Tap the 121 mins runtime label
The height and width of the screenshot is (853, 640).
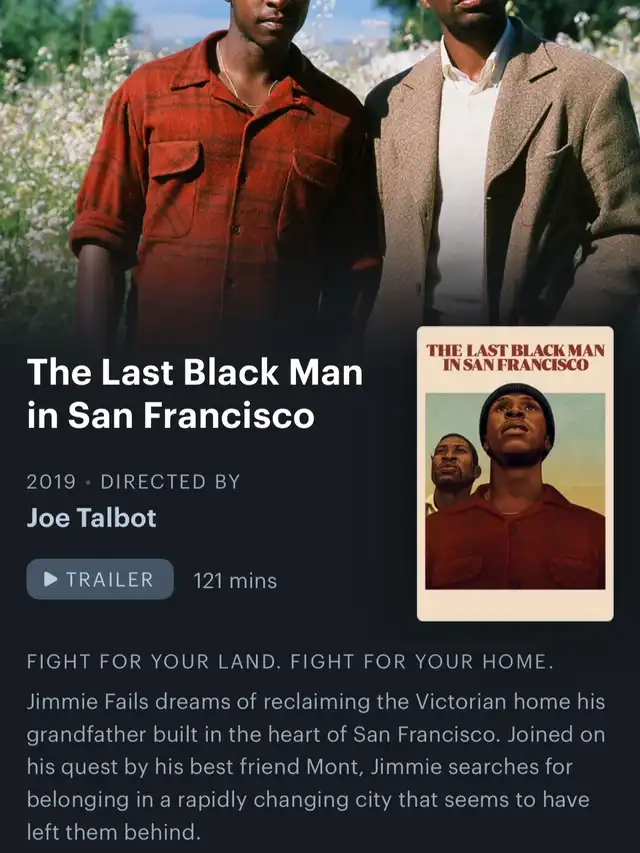(235, 580)
